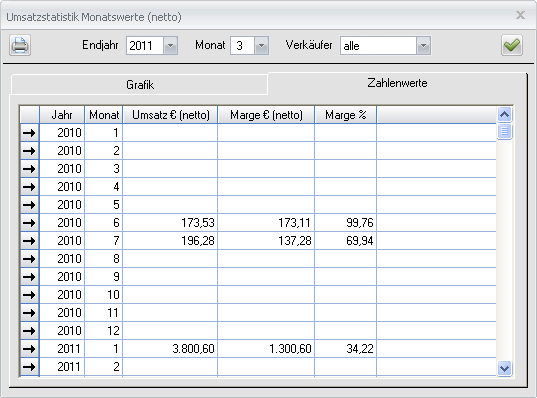Click the Monat field showing 3

point(242,46)
